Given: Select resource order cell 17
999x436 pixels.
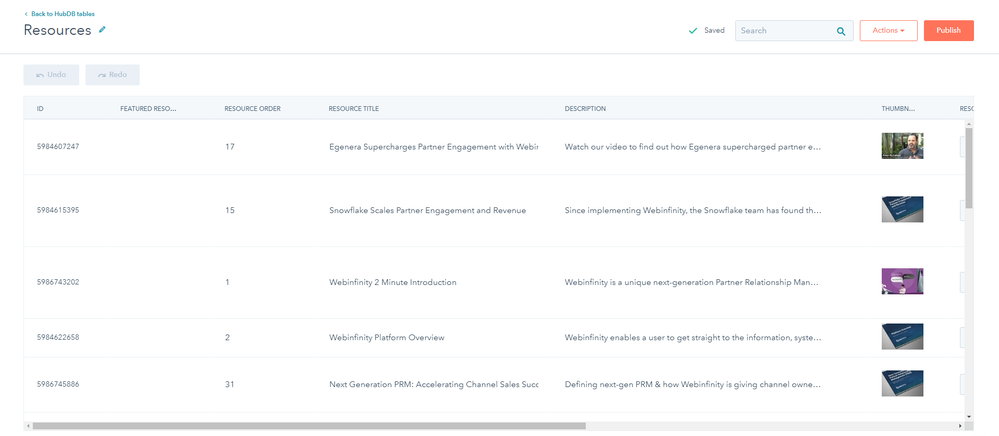Looking at the screenshot, I should pos(230,146).
